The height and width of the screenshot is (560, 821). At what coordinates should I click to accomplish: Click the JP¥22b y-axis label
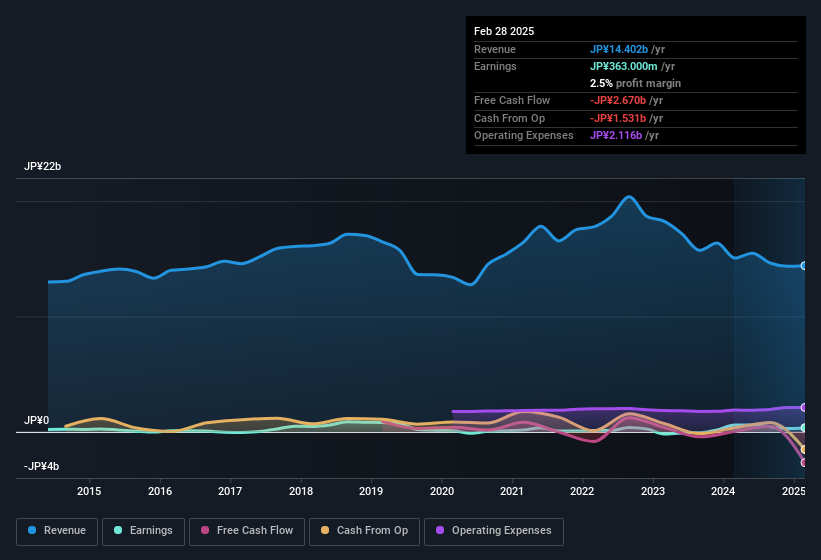point(42,166)
